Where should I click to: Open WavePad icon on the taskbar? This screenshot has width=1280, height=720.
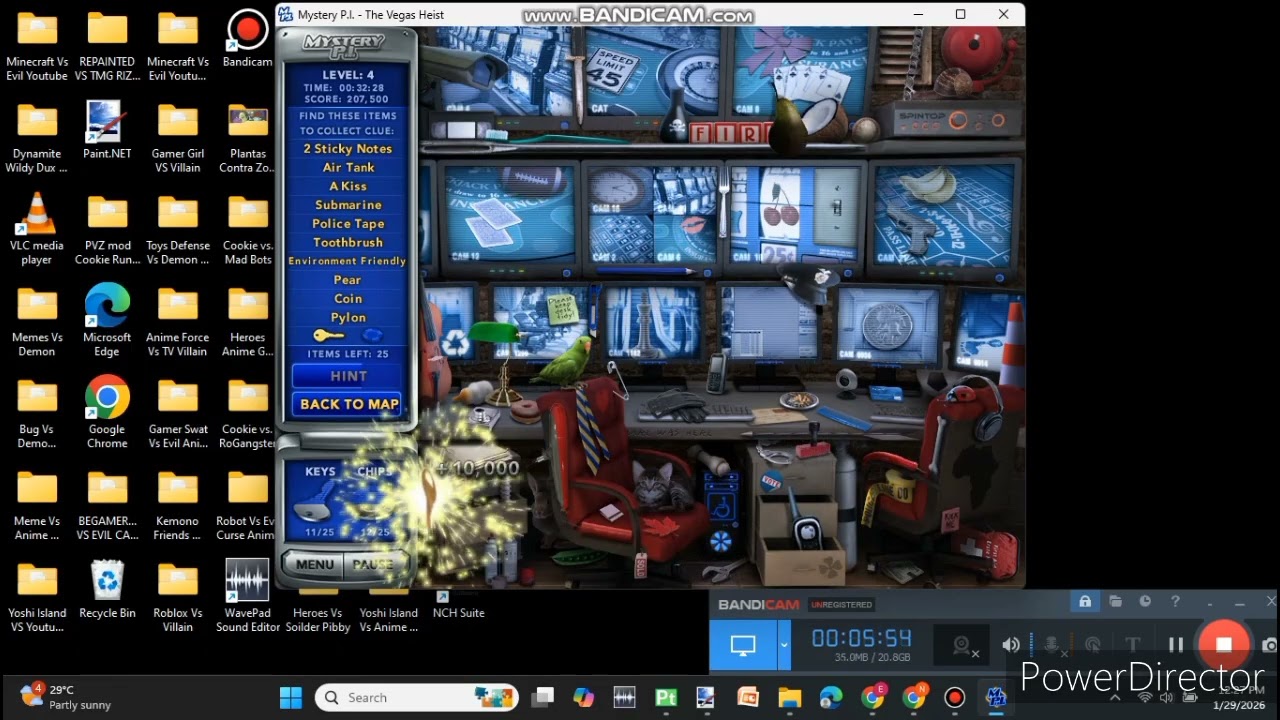(624, 697)
